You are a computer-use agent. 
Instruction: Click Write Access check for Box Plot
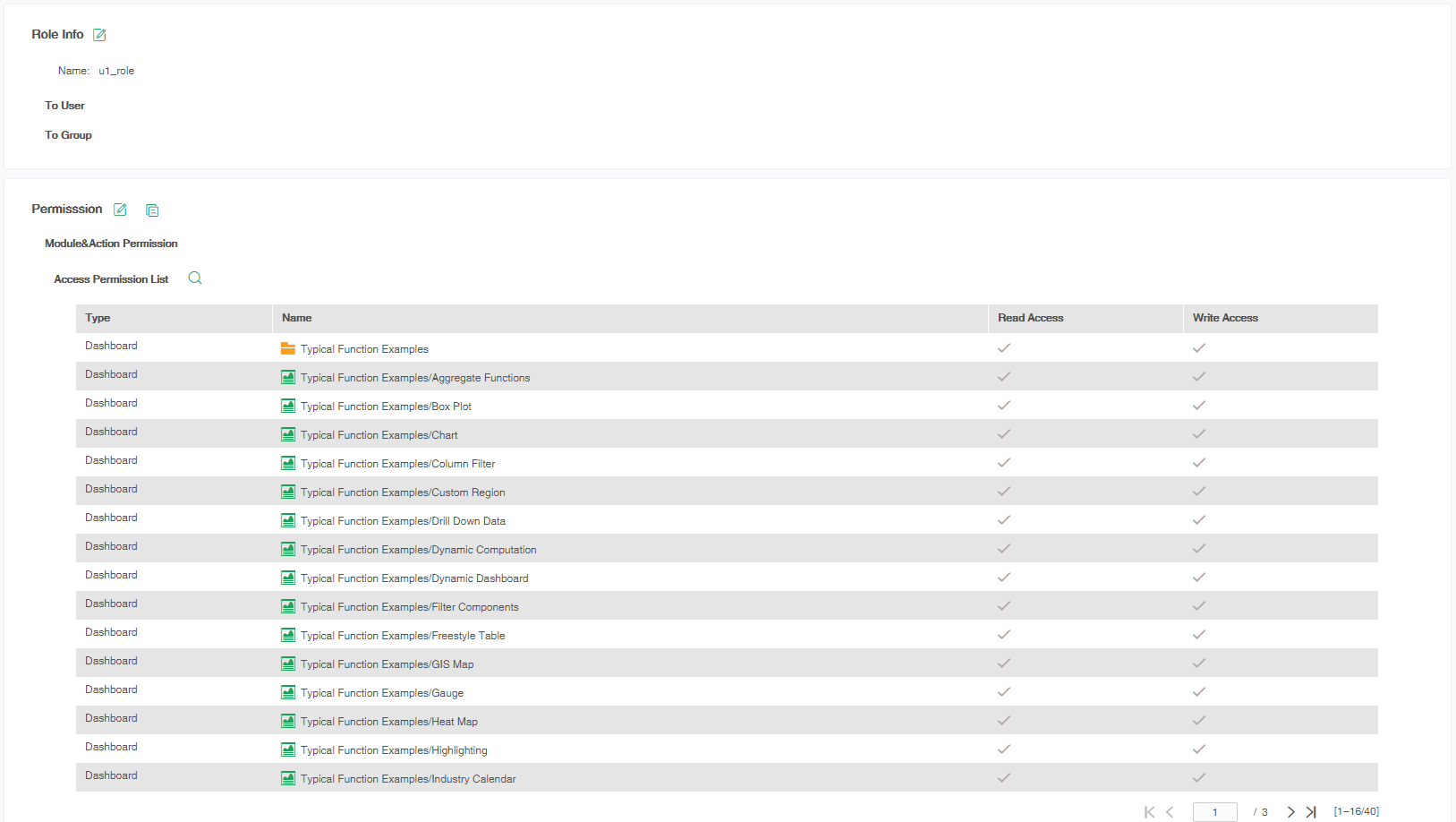tap(1199, 405)
